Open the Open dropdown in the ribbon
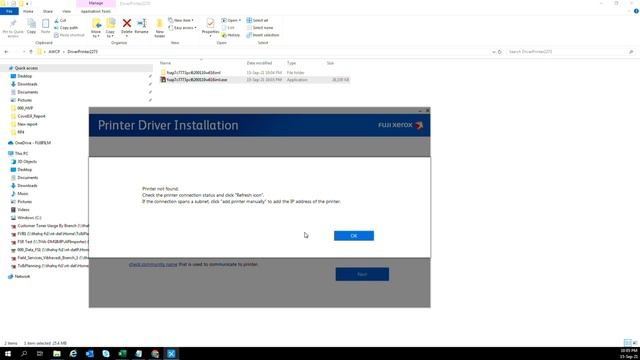This screenshot has height=360, width=640. click(x=231, y=20)
